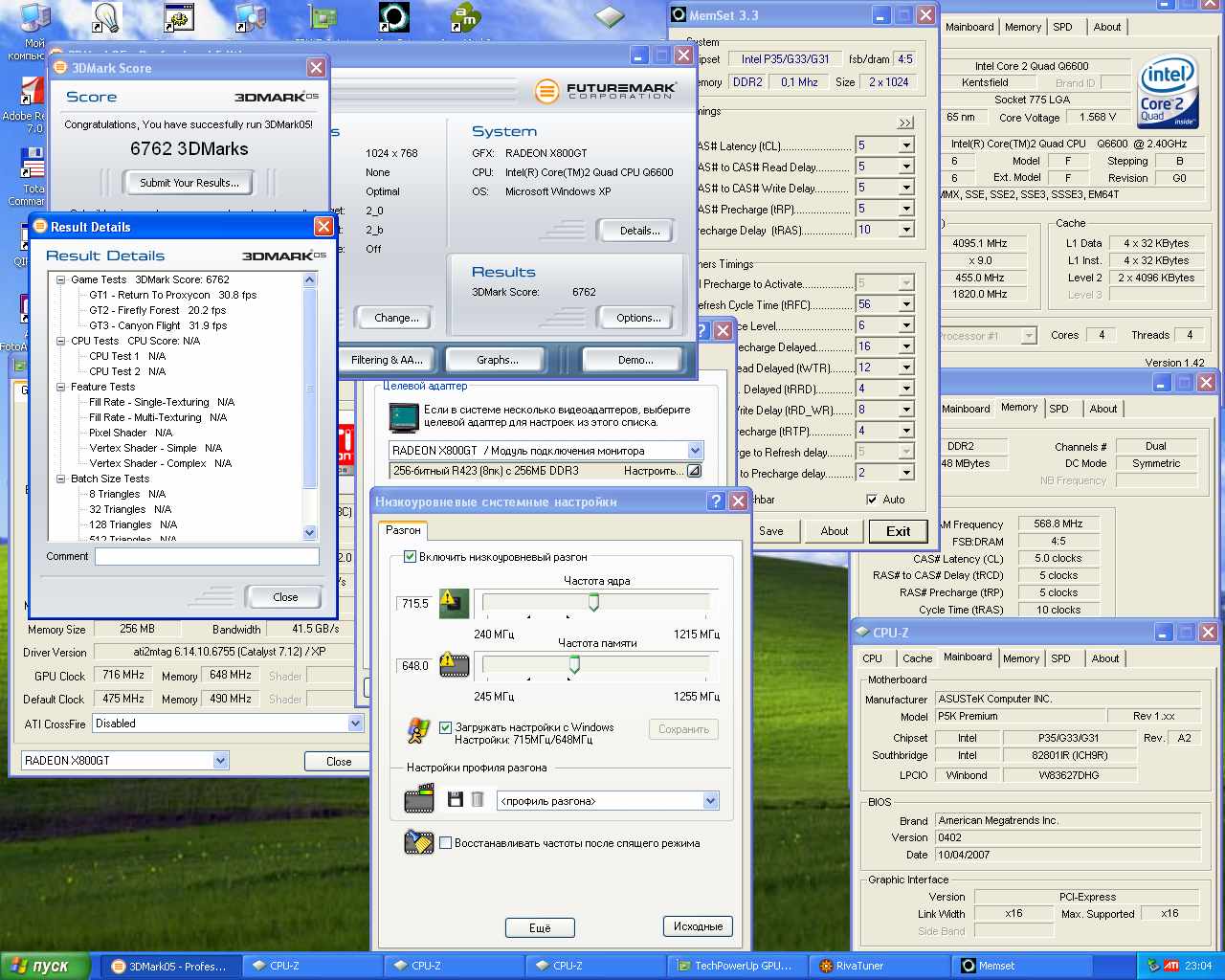Screen dimensions: 1225x980
Task: Collapse the Game Tests tree node
Action: pyautogui.click(x=61, y=279)
